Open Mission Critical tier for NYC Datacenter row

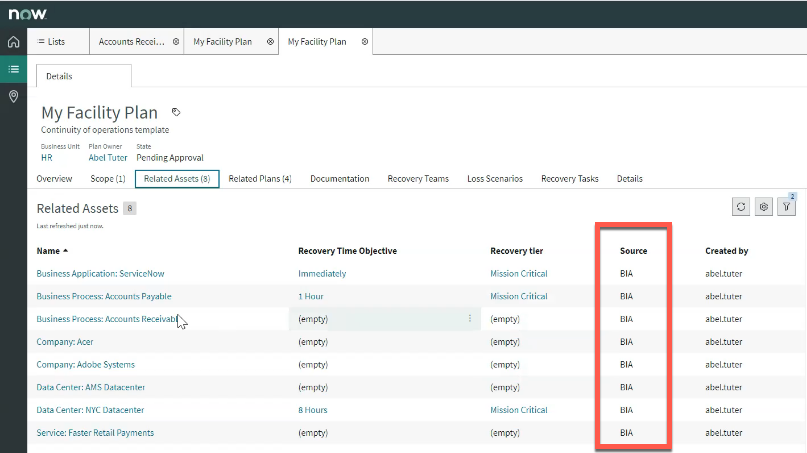pyautogui.click(x=519, y=410)
